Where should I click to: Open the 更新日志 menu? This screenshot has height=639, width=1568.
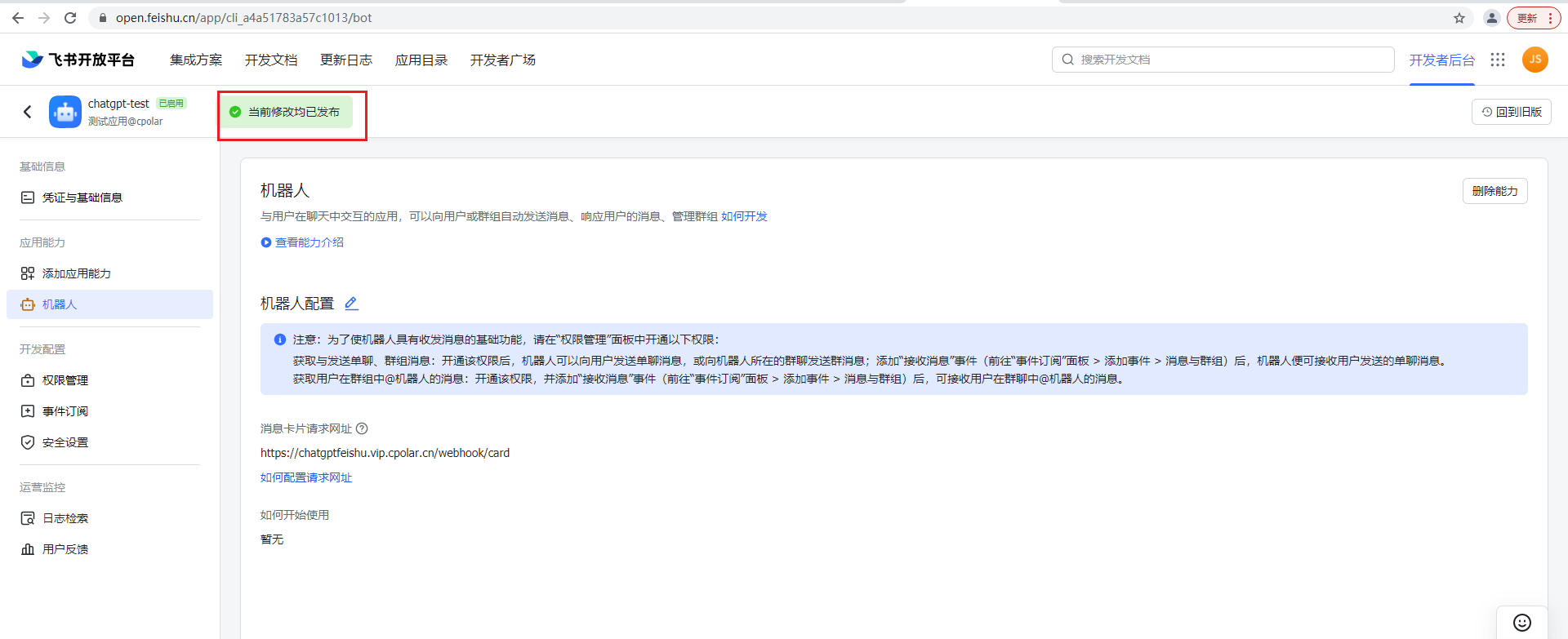[x=346, y=60]
